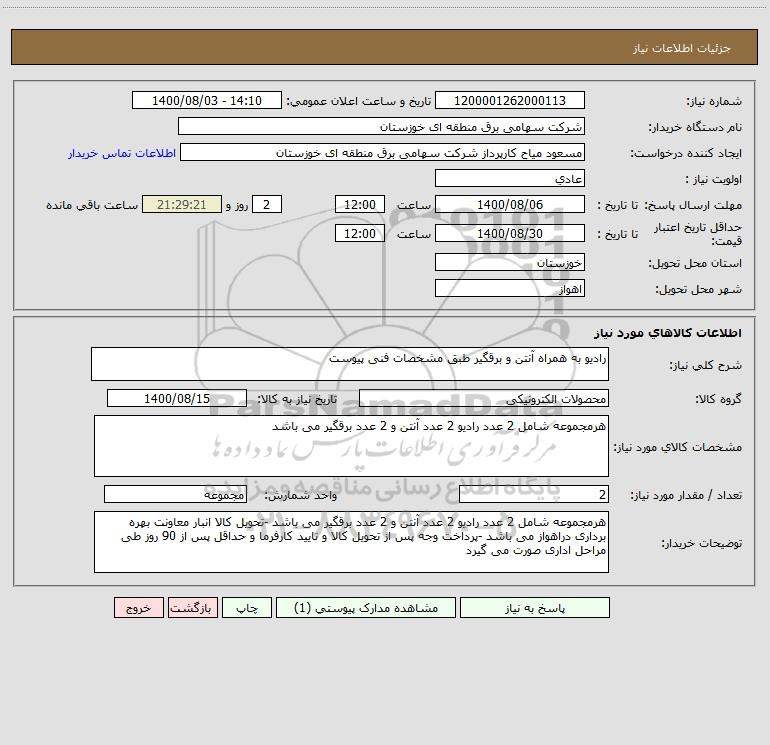Click the مهلت ارسال پاسخ label
The width and height of the screenshot is (770, 745).
(693, 205)
